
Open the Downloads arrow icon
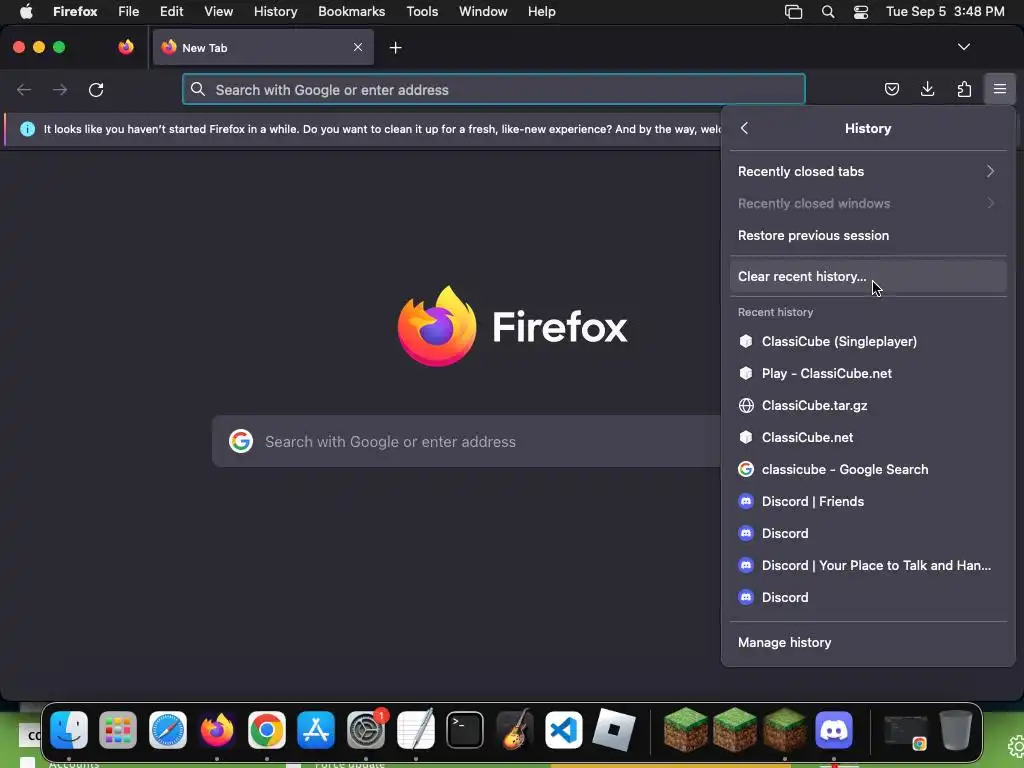[927, 89]
